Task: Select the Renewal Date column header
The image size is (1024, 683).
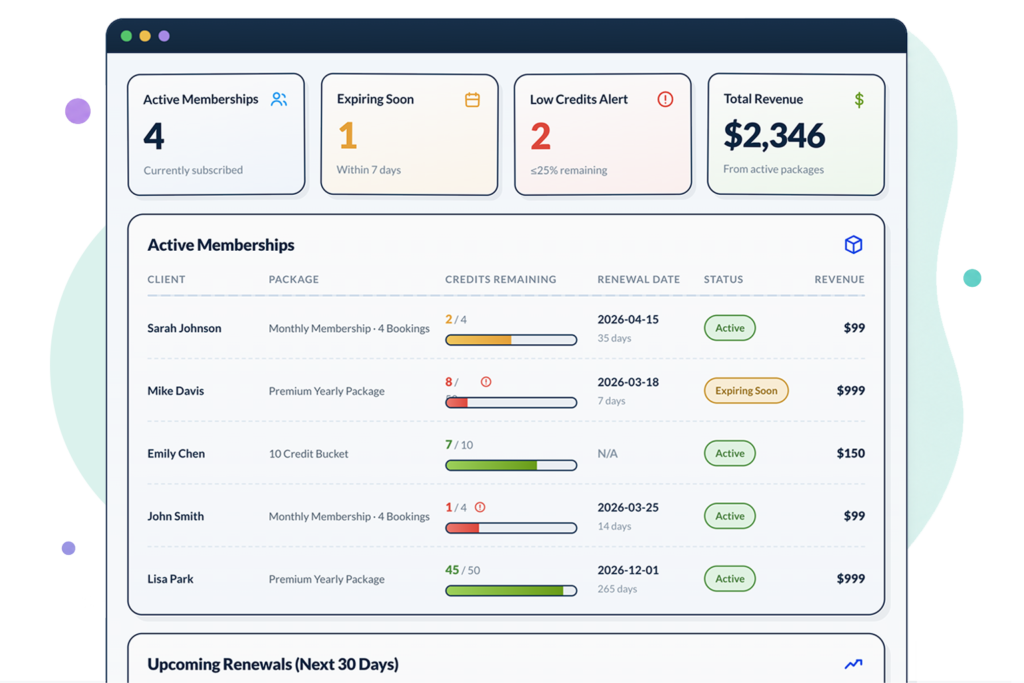Action: coord(638,279)
